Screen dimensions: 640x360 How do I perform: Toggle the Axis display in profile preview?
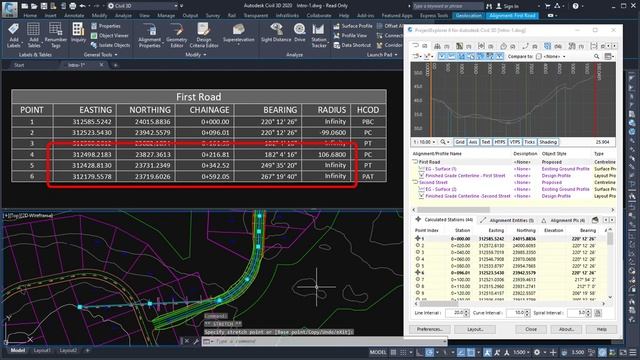pos(473,142)
